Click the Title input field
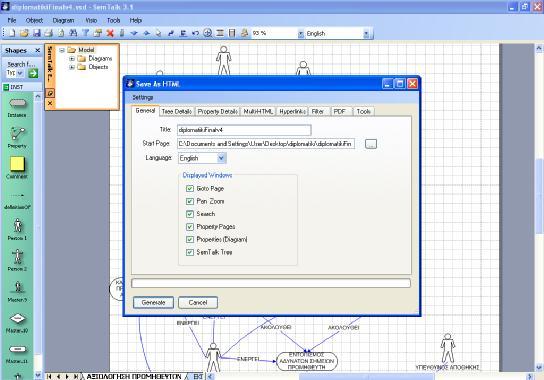Viewport: 544px width, 380px height. [244, 130]
